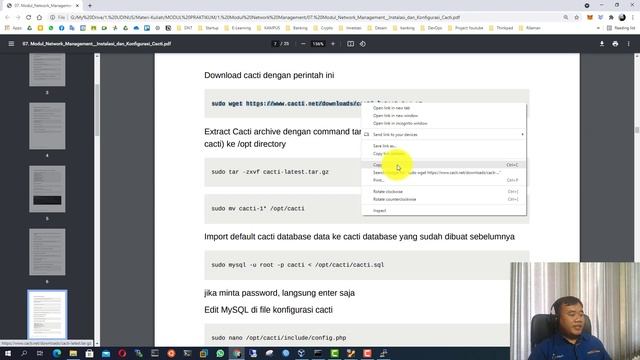Print the PDF using printer icon

point(615,44)
